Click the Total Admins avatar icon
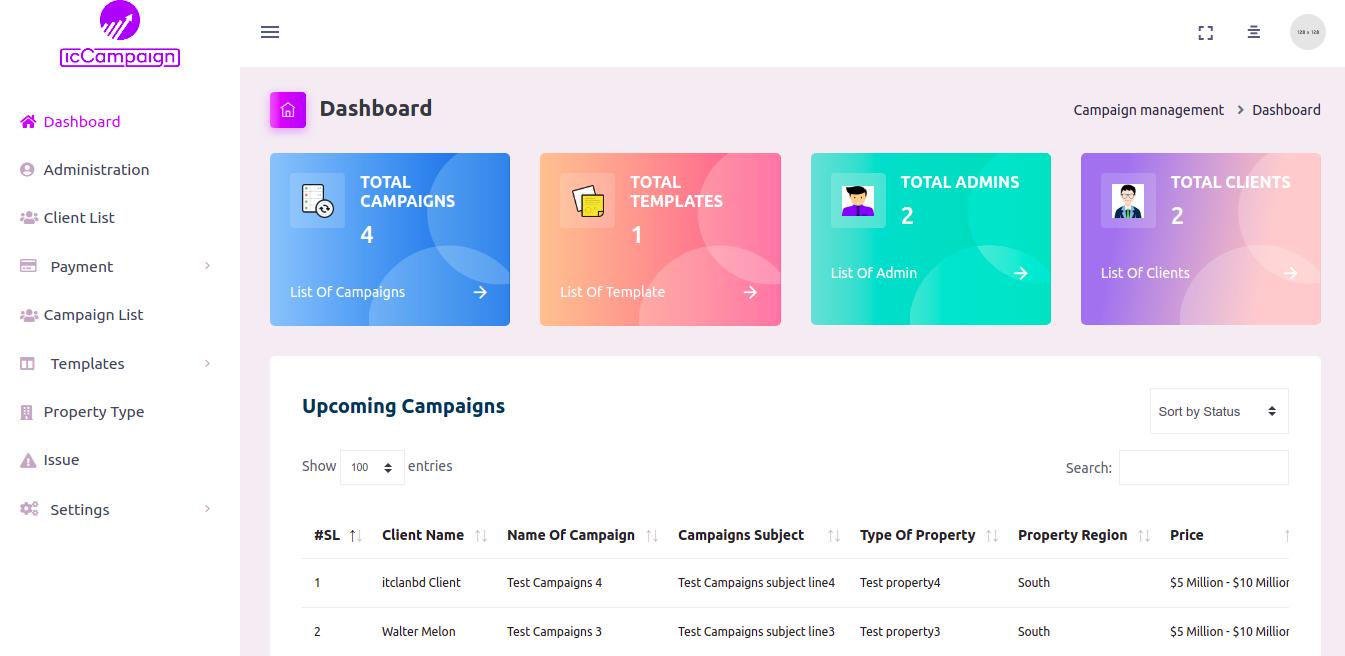 (858, 201)
